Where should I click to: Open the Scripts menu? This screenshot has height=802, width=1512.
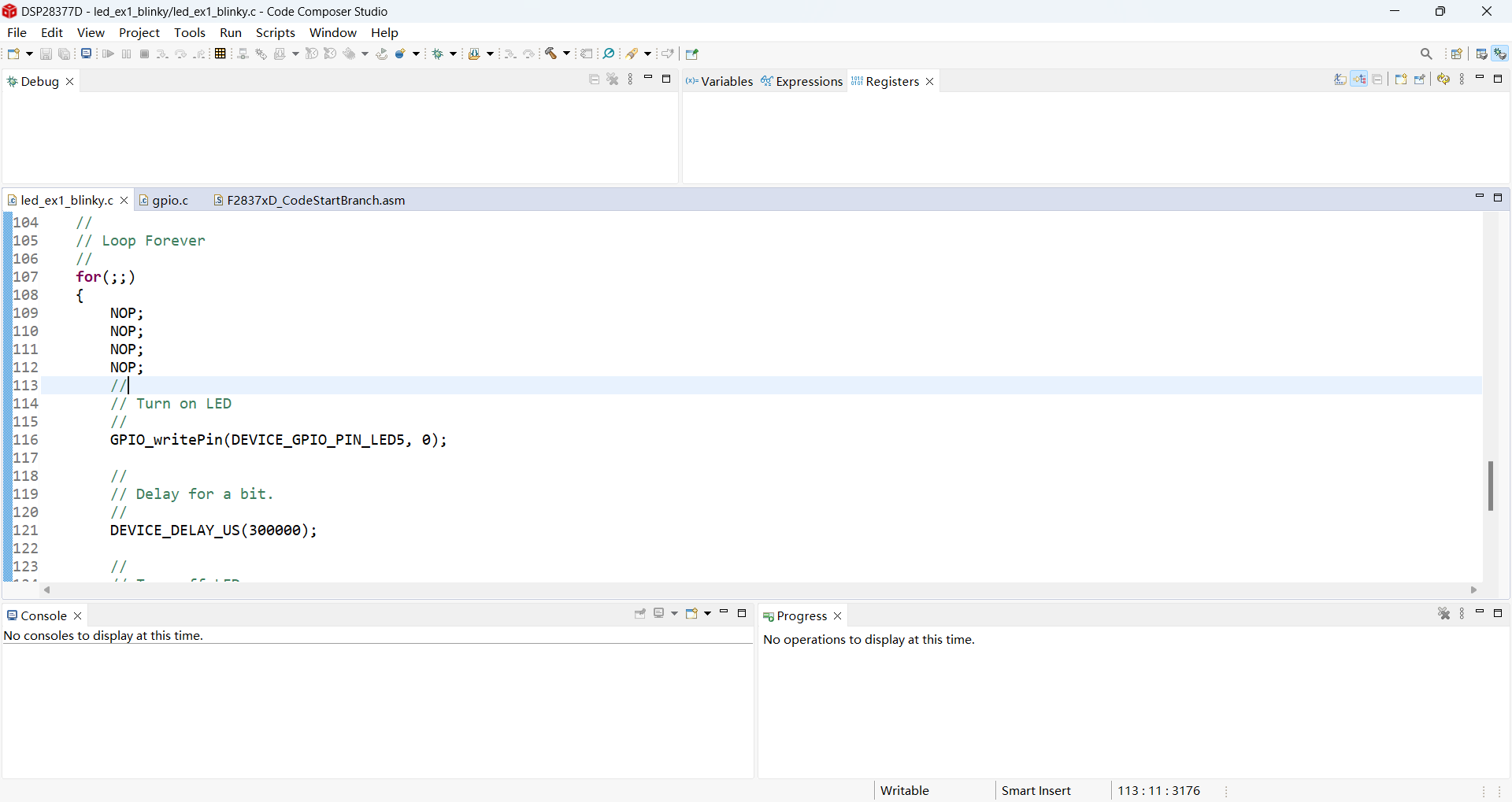[x=275, y=33]
